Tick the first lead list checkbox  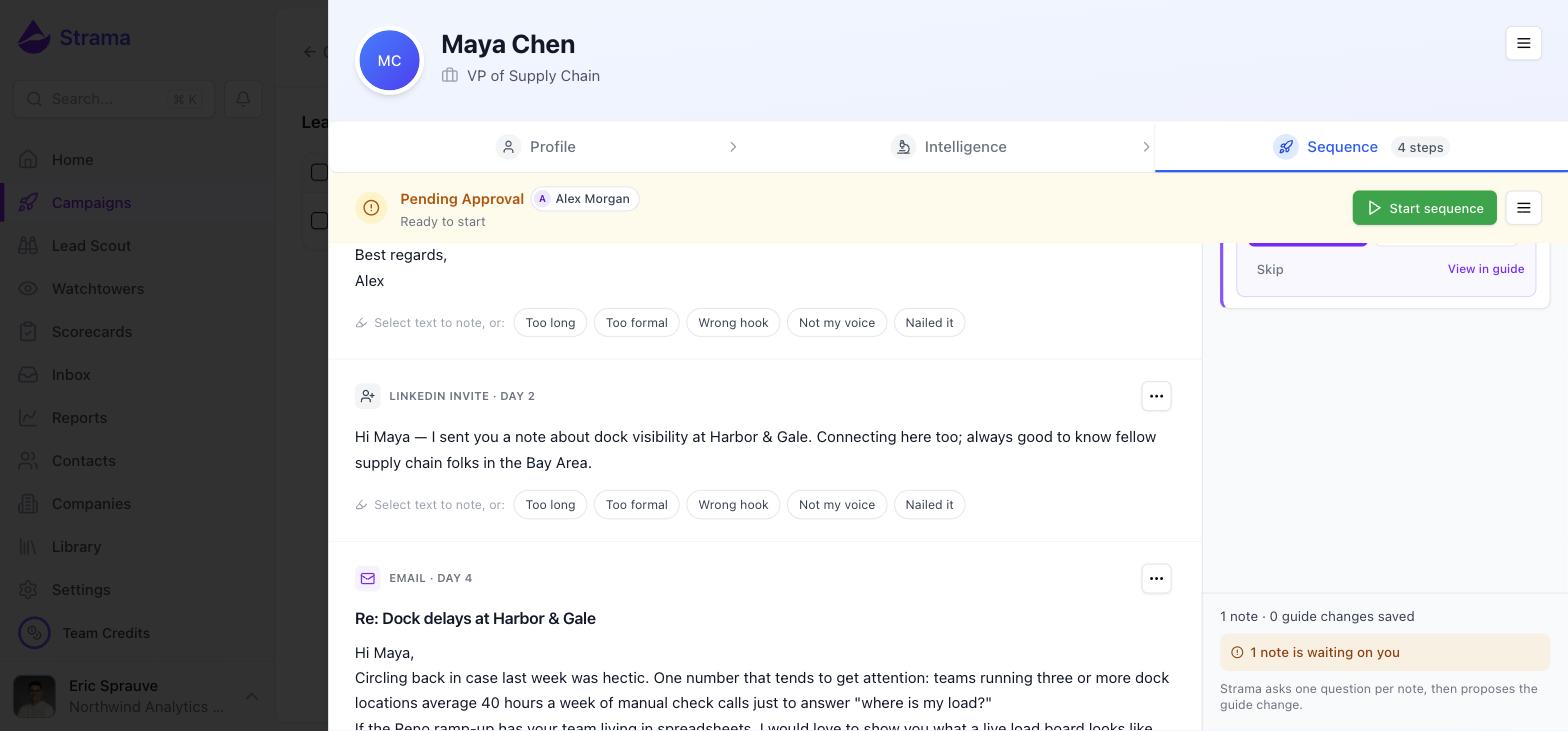319,172
